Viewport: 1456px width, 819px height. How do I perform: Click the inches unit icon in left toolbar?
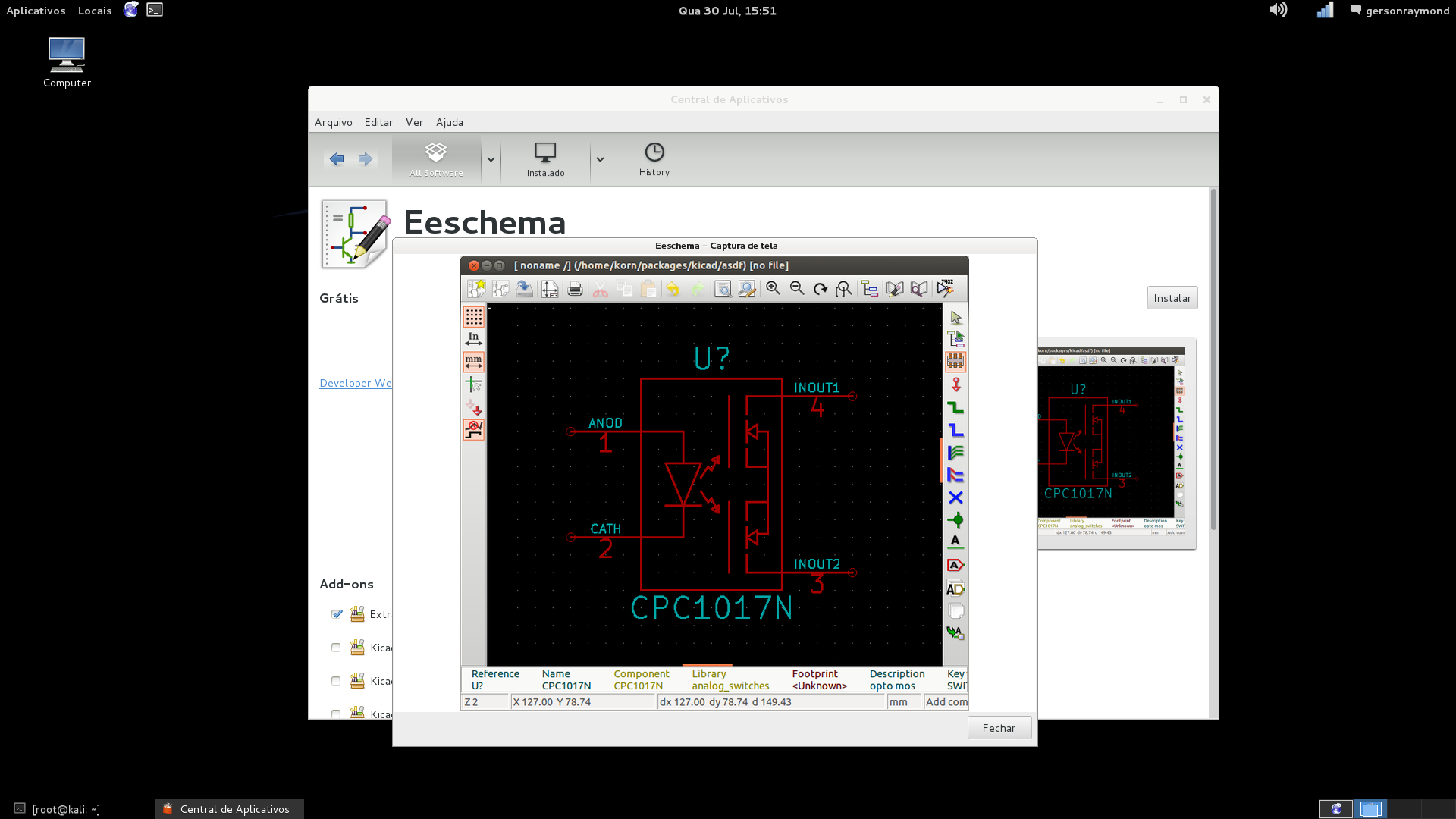474,339
